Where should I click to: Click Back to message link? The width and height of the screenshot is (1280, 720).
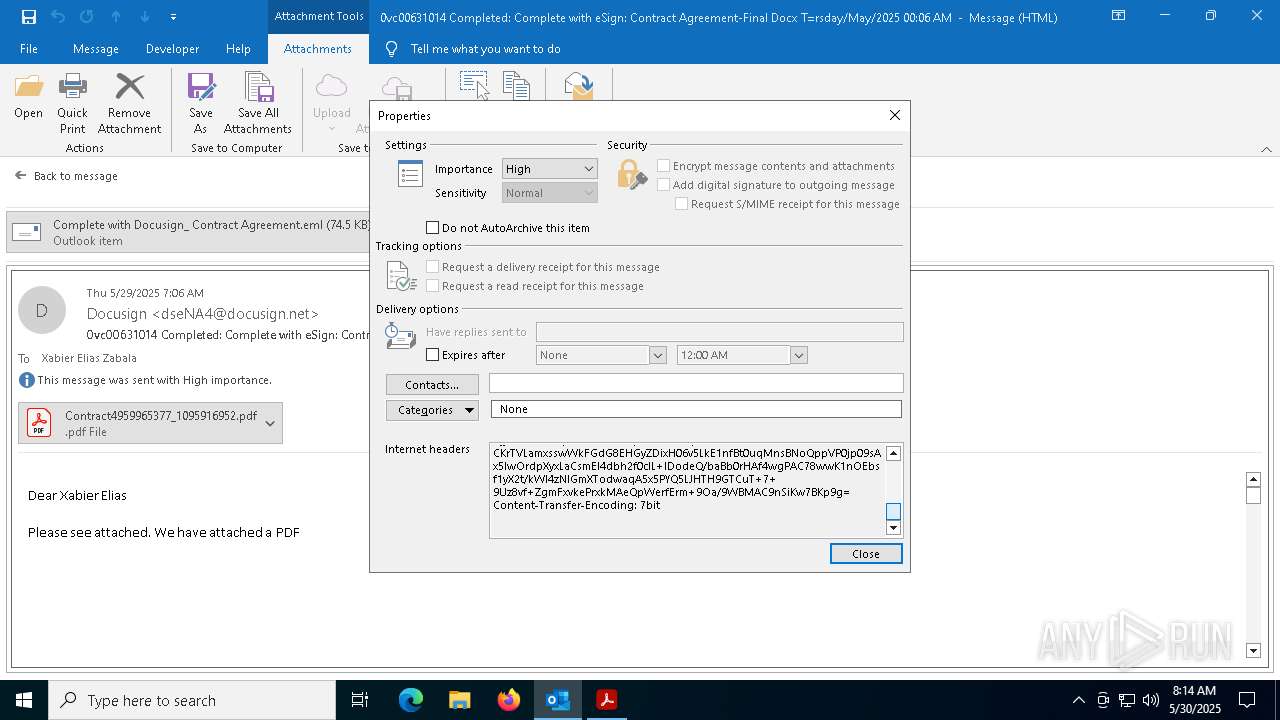pos(67,176)
